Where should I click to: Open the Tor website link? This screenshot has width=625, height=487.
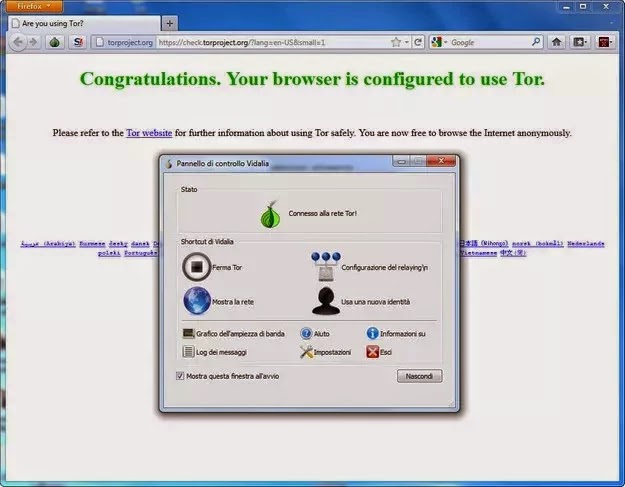click(x=149, y=133)
